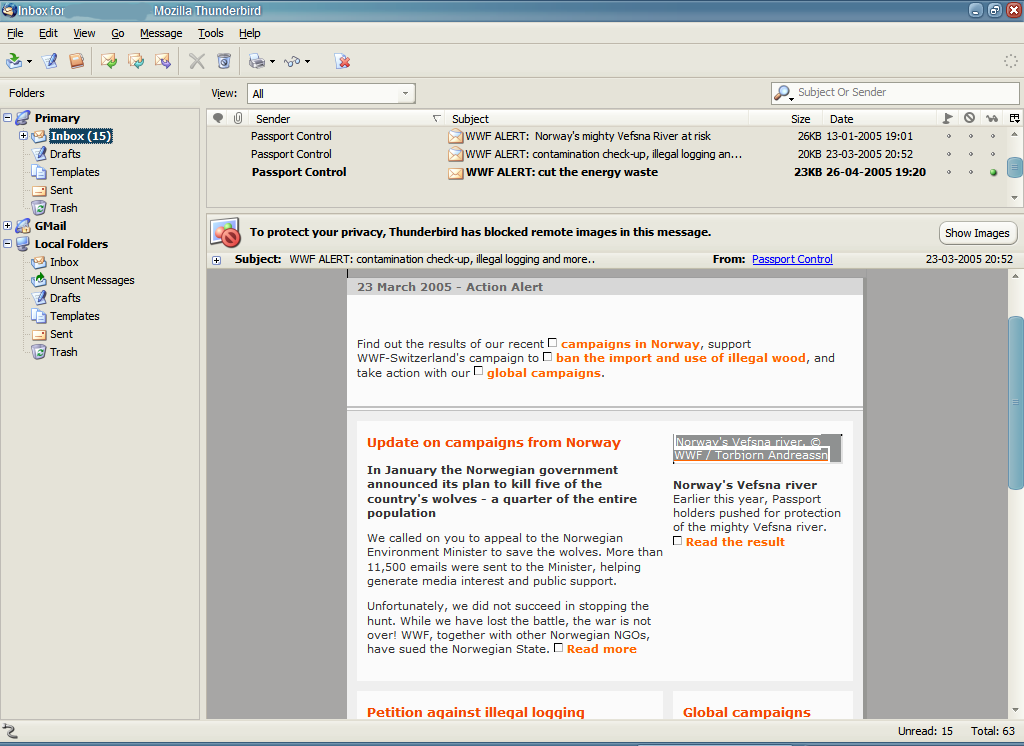This screenshot has width=1024, height=746.
Task: Click the message body scroll-down arrow
Action: (1015, 710)
